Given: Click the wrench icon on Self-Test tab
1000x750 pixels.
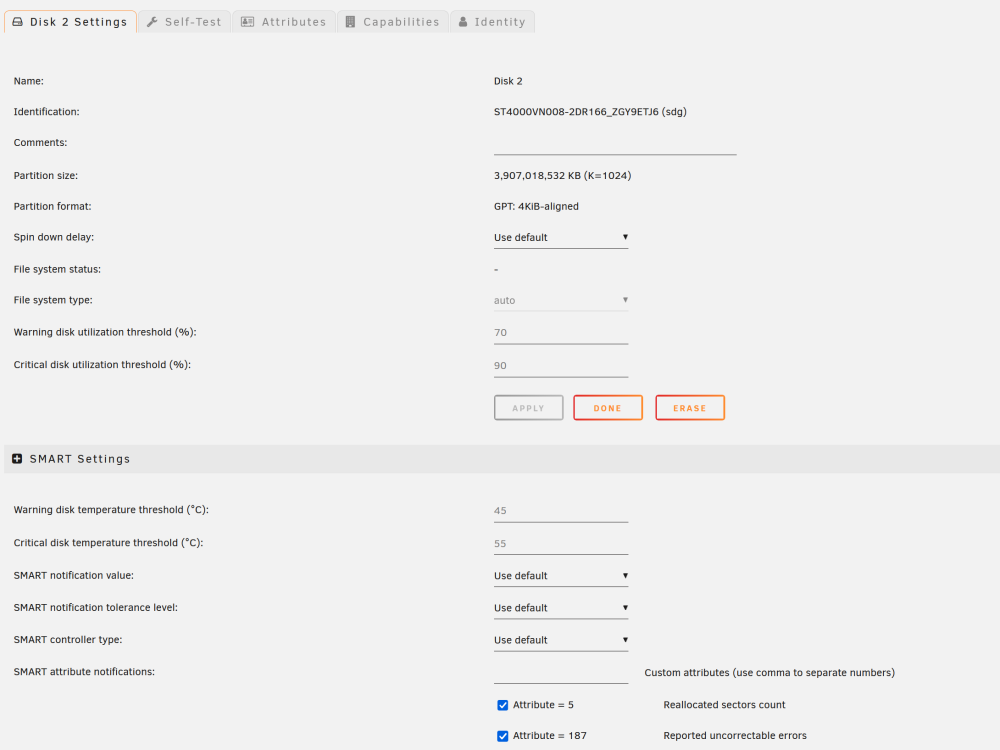Looking at the screenshot, I should click(152, 22).
